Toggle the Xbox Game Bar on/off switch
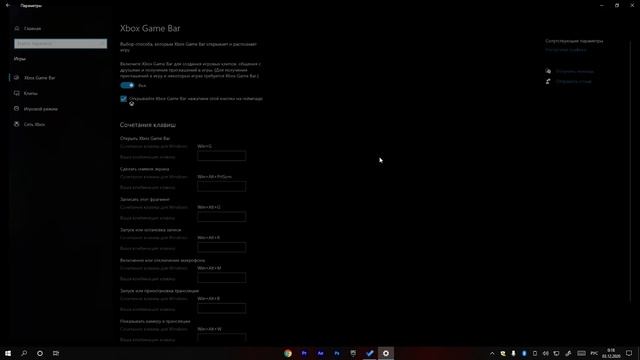Viewport: 640px width, 360px height. pos(127,85)
